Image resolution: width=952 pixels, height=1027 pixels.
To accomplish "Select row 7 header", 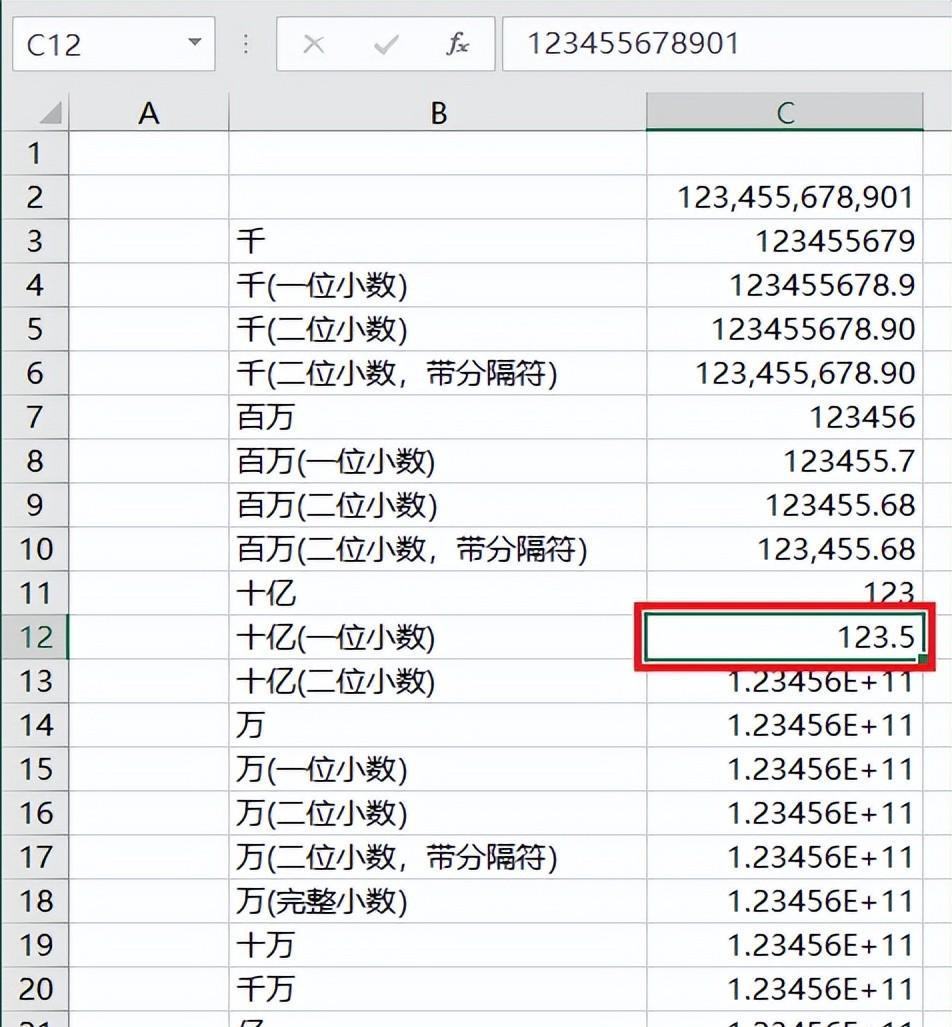I will click(35, 417).
